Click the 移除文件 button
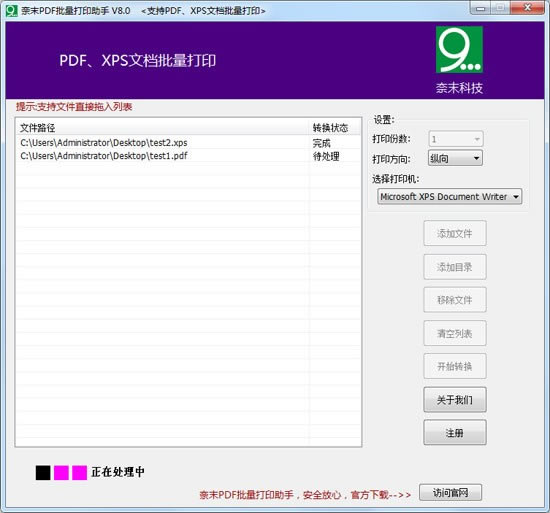The image size is (550, 513). [x=455, y=300]
